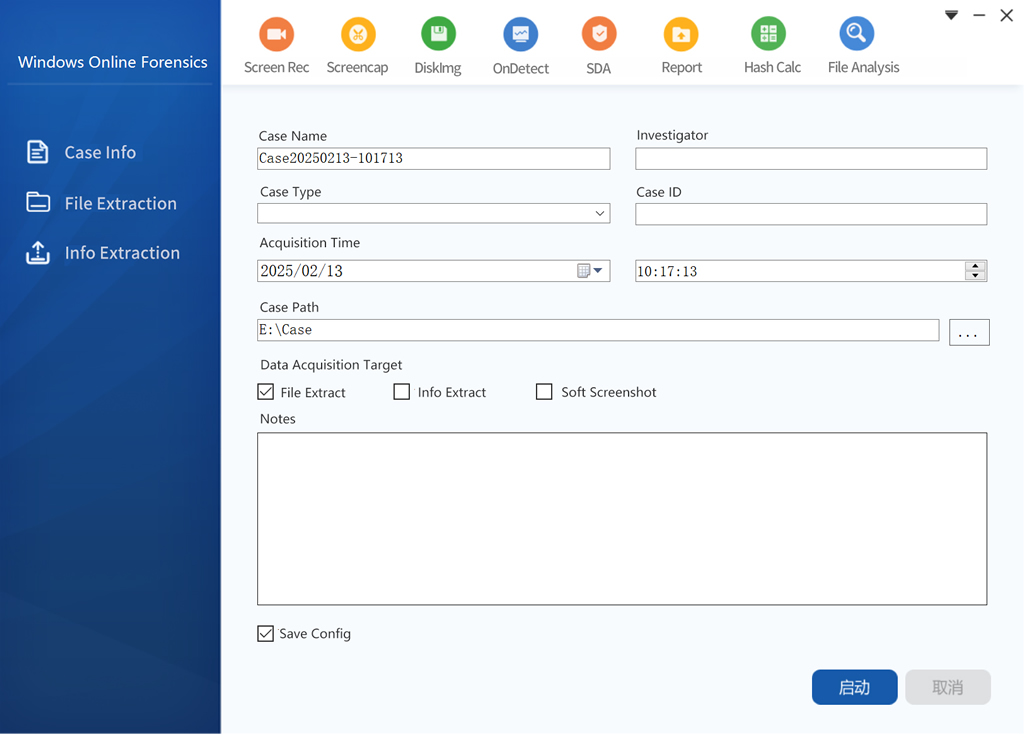Minimize the forensics window

tap(979, 15)
